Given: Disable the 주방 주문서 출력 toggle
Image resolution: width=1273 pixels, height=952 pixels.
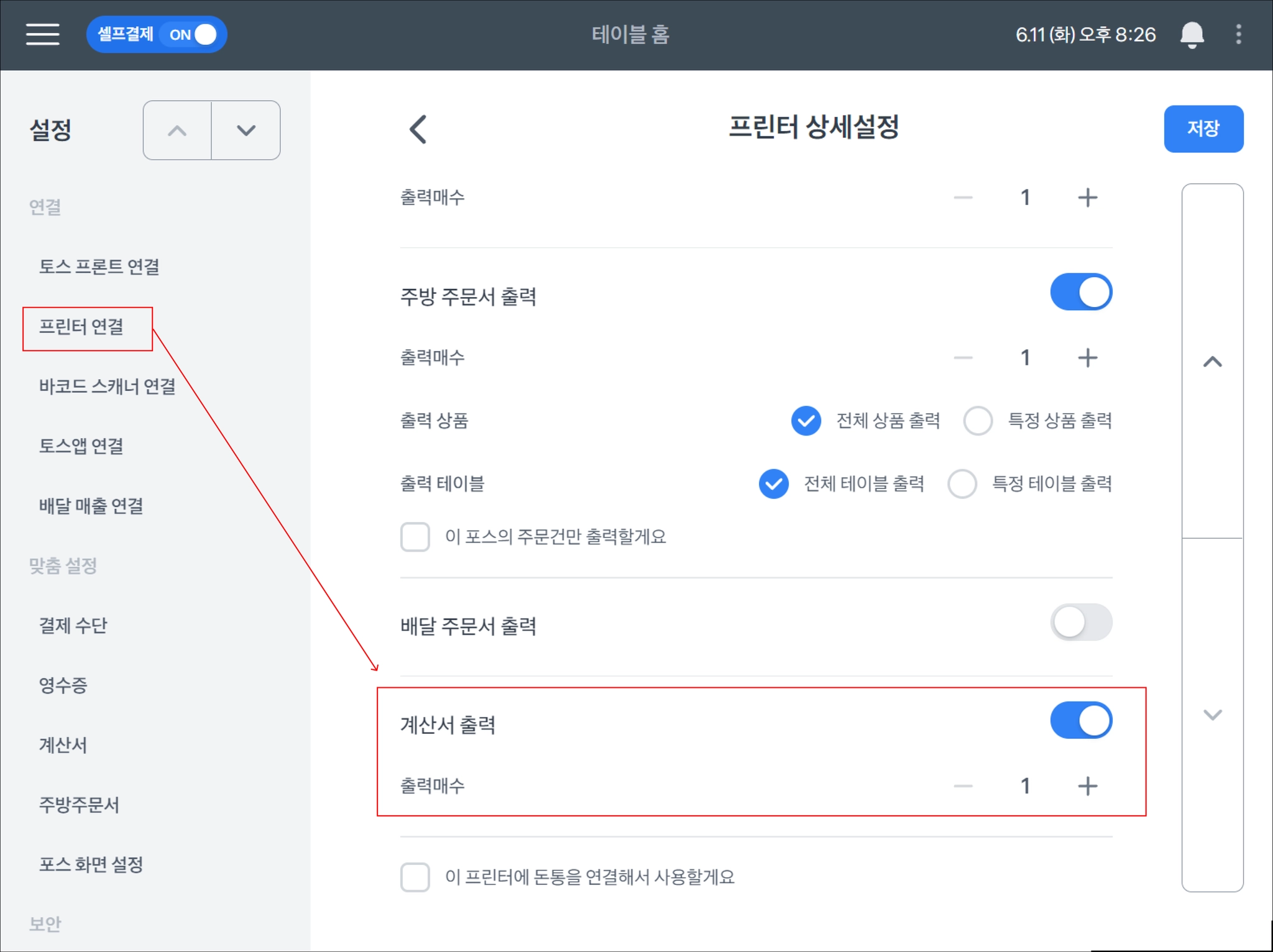Looking at the screenshot, I should (1080, 292).
